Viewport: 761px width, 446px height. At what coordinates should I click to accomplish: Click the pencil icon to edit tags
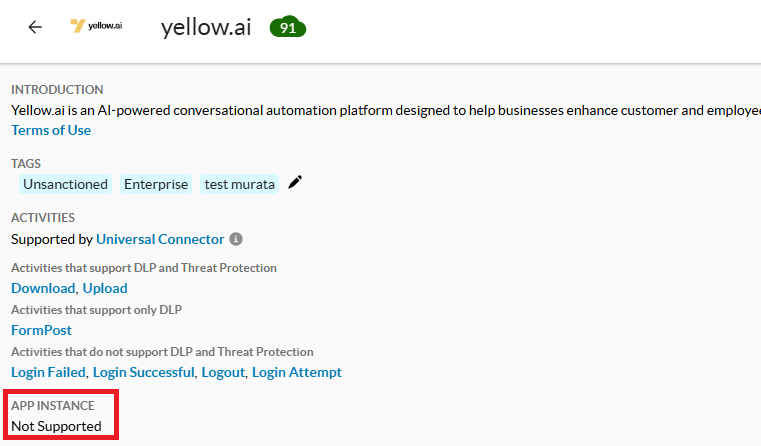click(x=295, y=182)
